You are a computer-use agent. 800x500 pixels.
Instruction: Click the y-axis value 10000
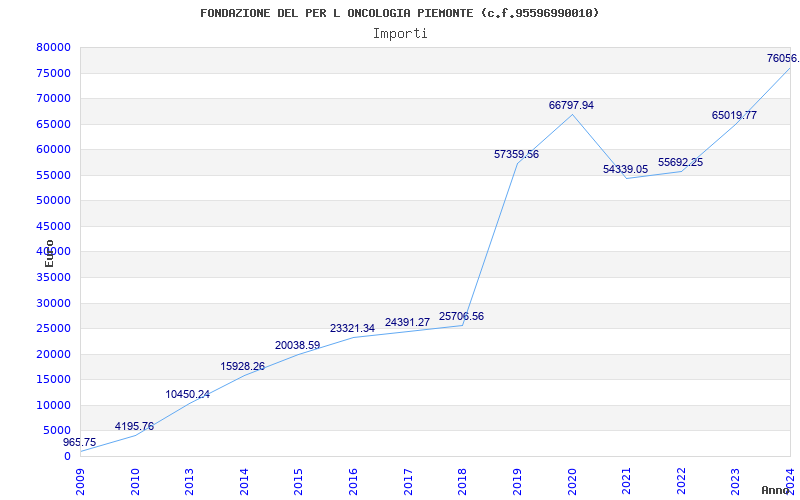tap(53, 405)
